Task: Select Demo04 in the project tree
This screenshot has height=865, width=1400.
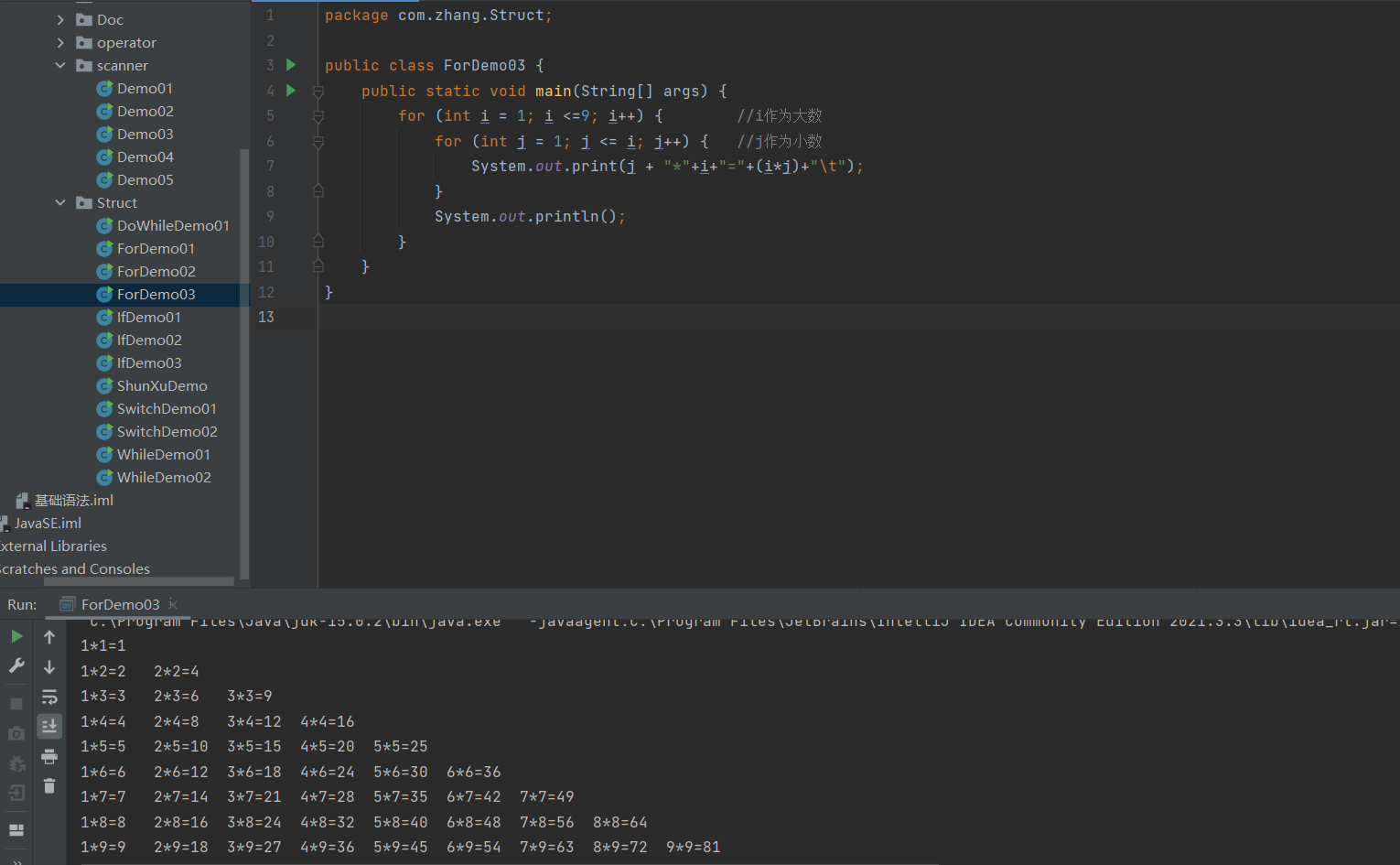Action: pyautogui.click(x=145, y=157)
